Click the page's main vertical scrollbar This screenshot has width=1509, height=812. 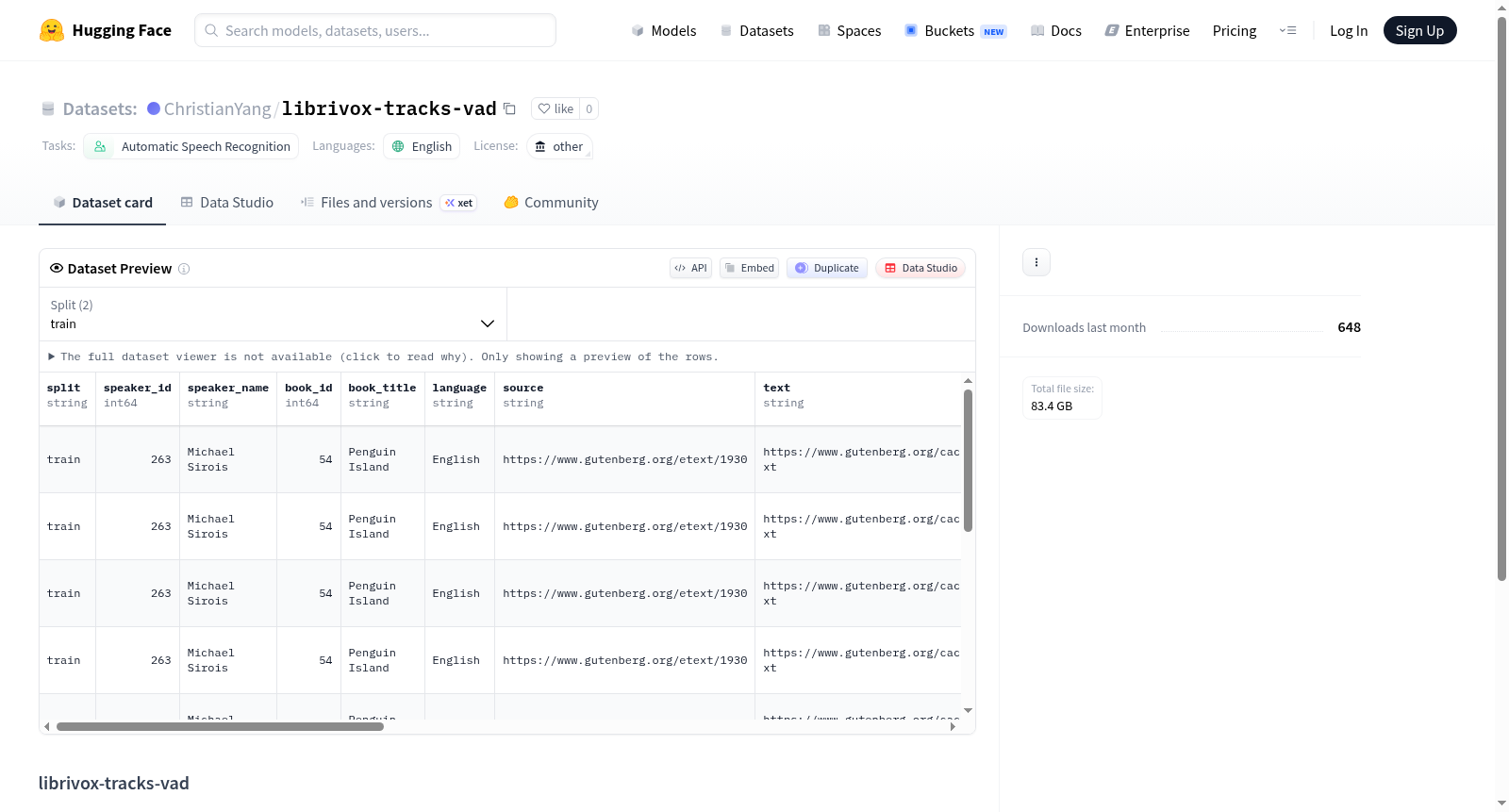click(1501, 298)
